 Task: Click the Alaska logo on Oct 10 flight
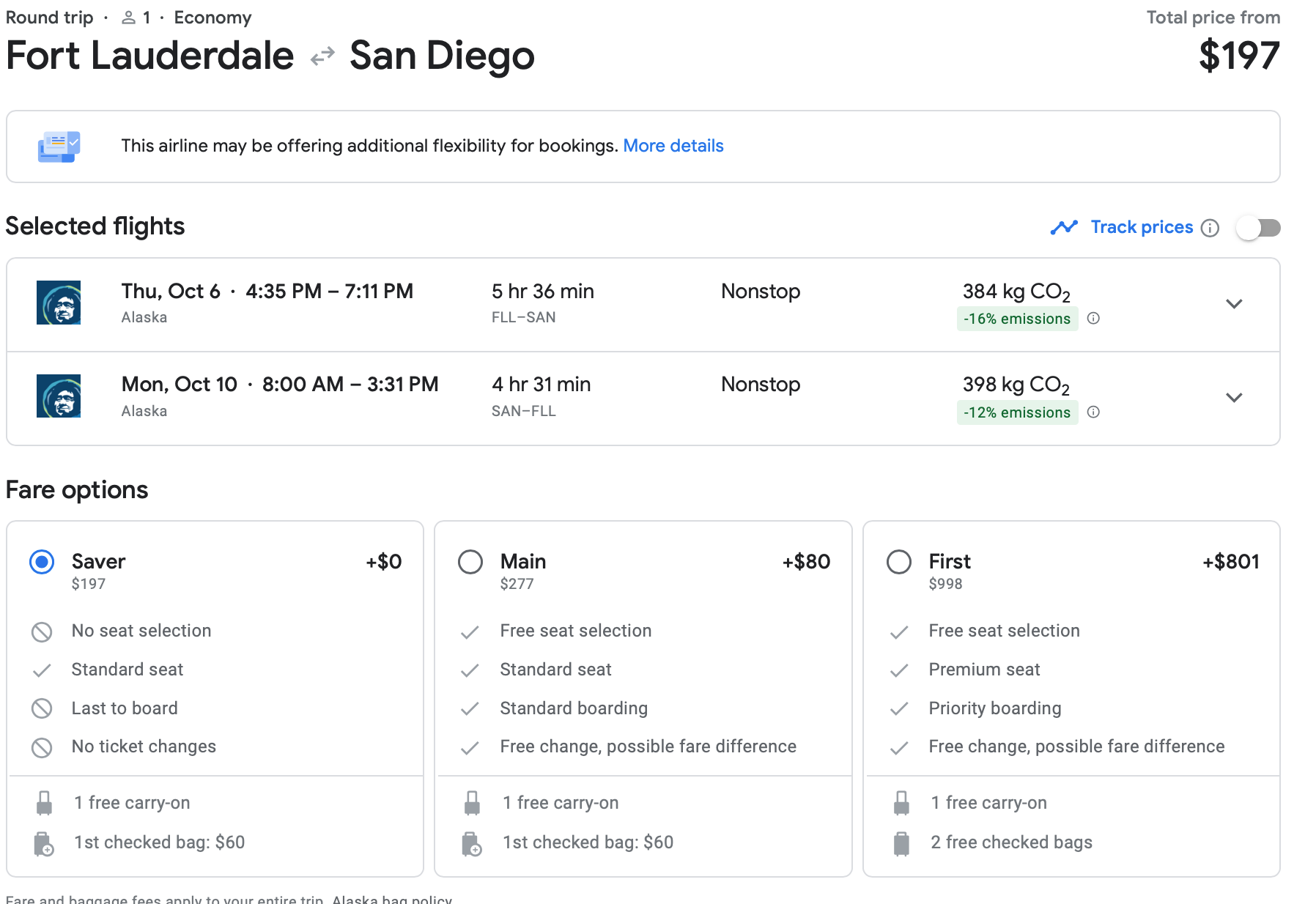tap(59, 396)
